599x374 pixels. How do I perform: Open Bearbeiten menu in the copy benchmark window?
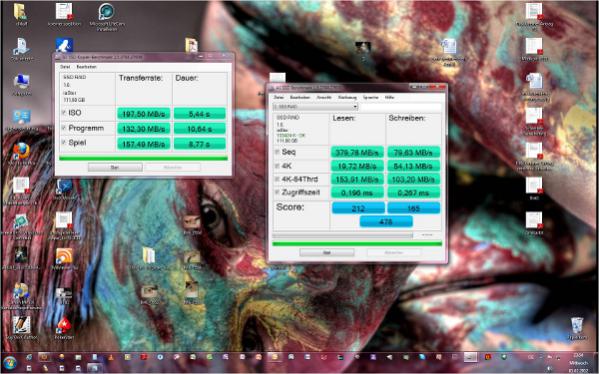tap(86, 67)
